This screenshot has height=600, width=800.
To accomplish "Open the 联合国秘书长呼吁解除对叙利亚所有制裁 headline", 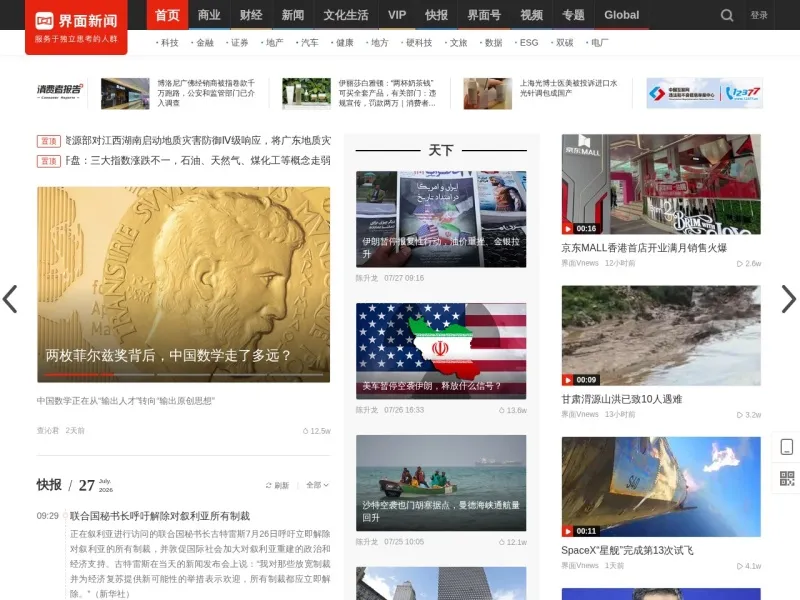I will 160,516.
